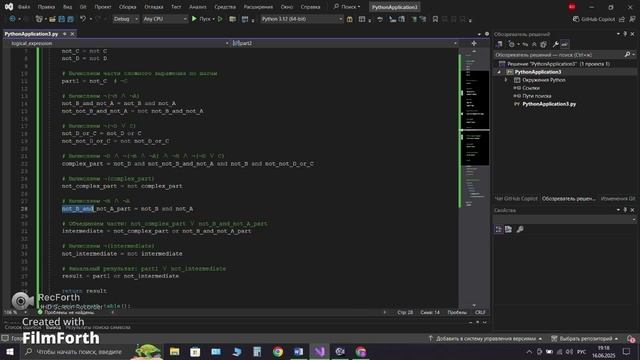Click the wrench Properties icon in Solution Explorer
This screenshot has height=360, width=640.
tap(555, 44)
